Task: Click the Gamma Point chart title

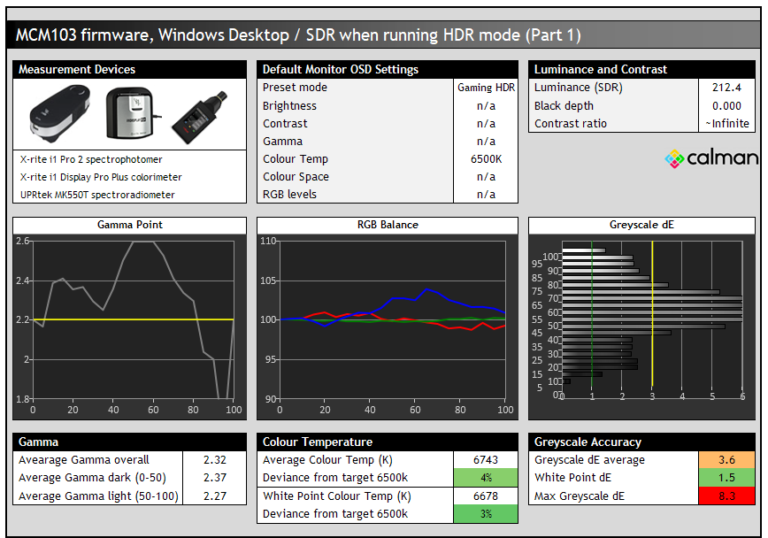Action: [129, 225]
